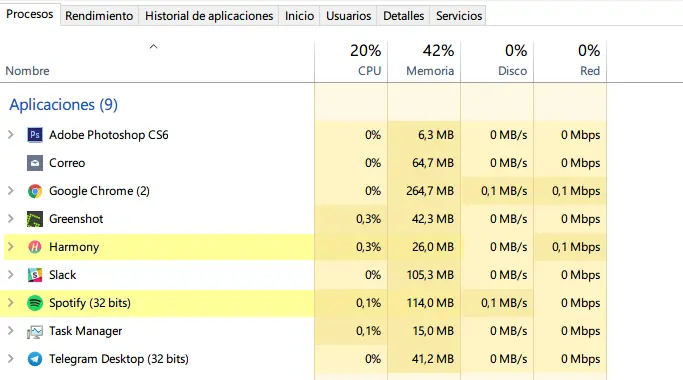The height and width of the screenshot is (380, 683).
Task: Click the 114,0 MB memory value
Action: (430, 303)
